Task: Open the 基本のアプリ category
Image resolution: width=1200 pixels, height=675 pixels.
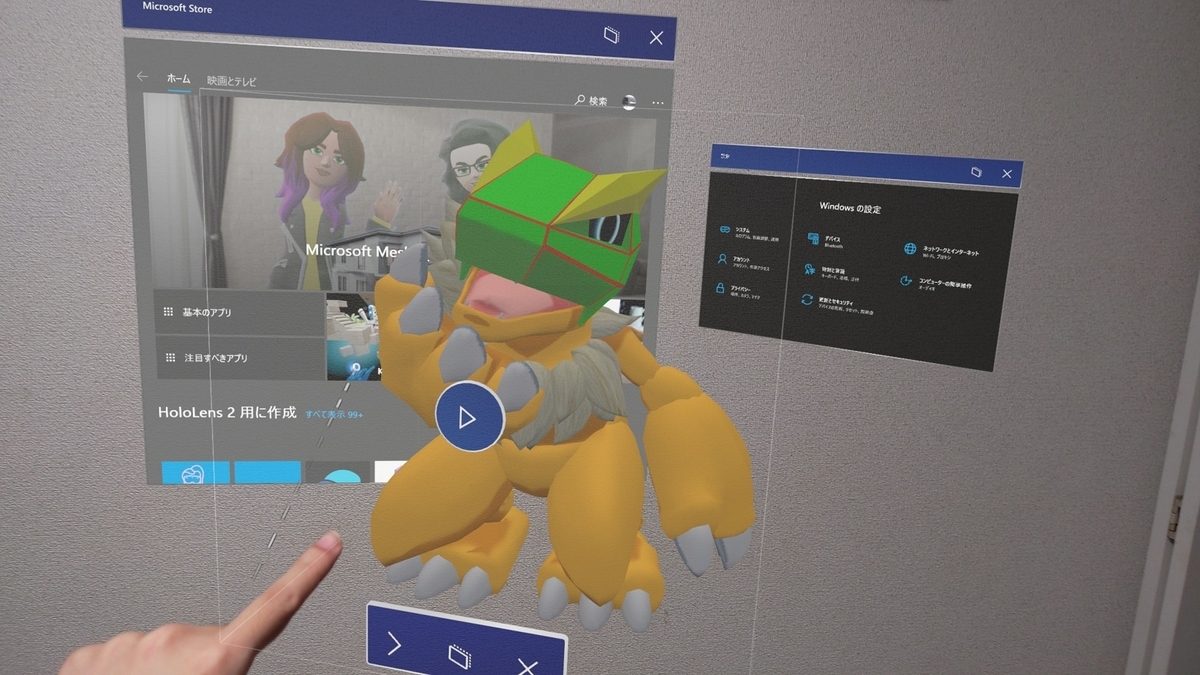Action: [240, 313]
